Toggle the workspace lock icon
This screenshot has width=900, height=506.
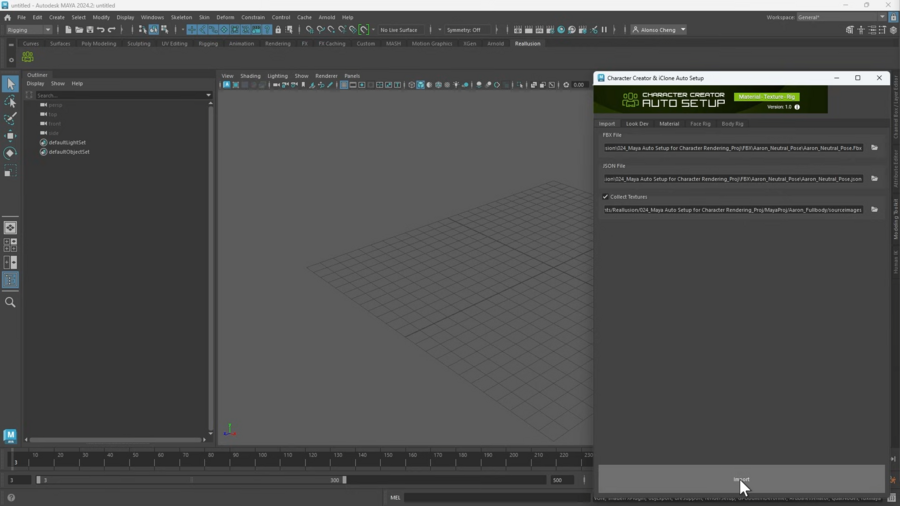pyautogui.click(x=893, y=17)
